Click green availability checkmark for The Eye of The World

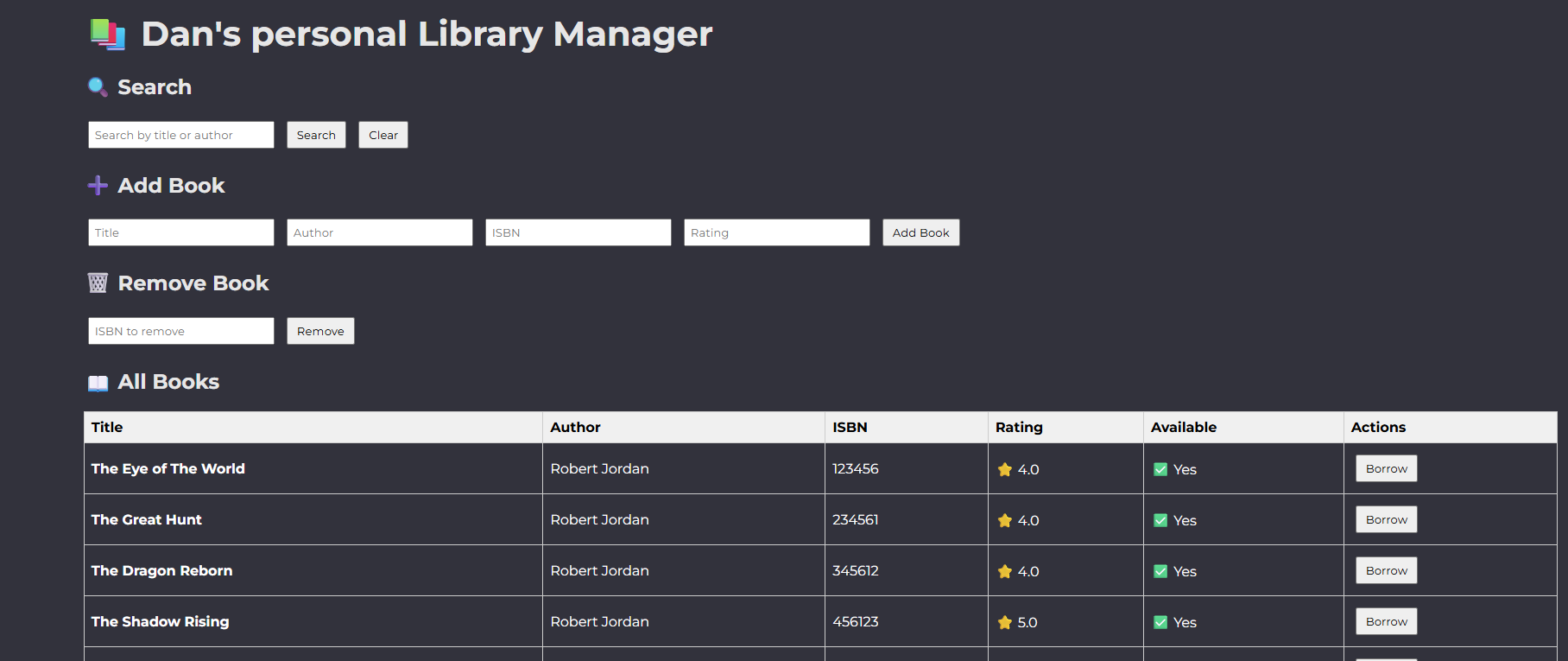1160,469
